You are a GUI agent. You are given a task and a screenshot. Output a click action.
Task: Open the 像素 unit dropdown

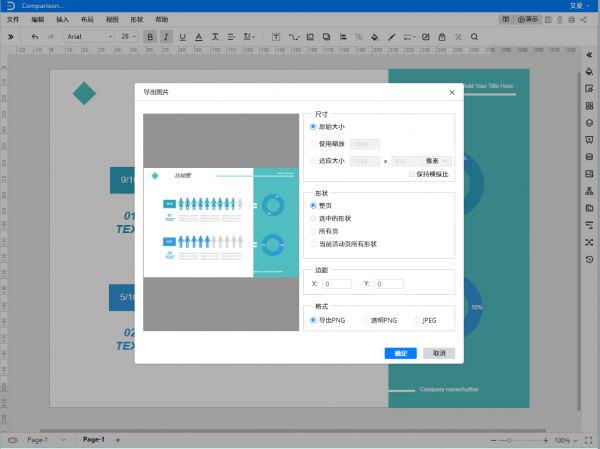[x=435, y=160]
